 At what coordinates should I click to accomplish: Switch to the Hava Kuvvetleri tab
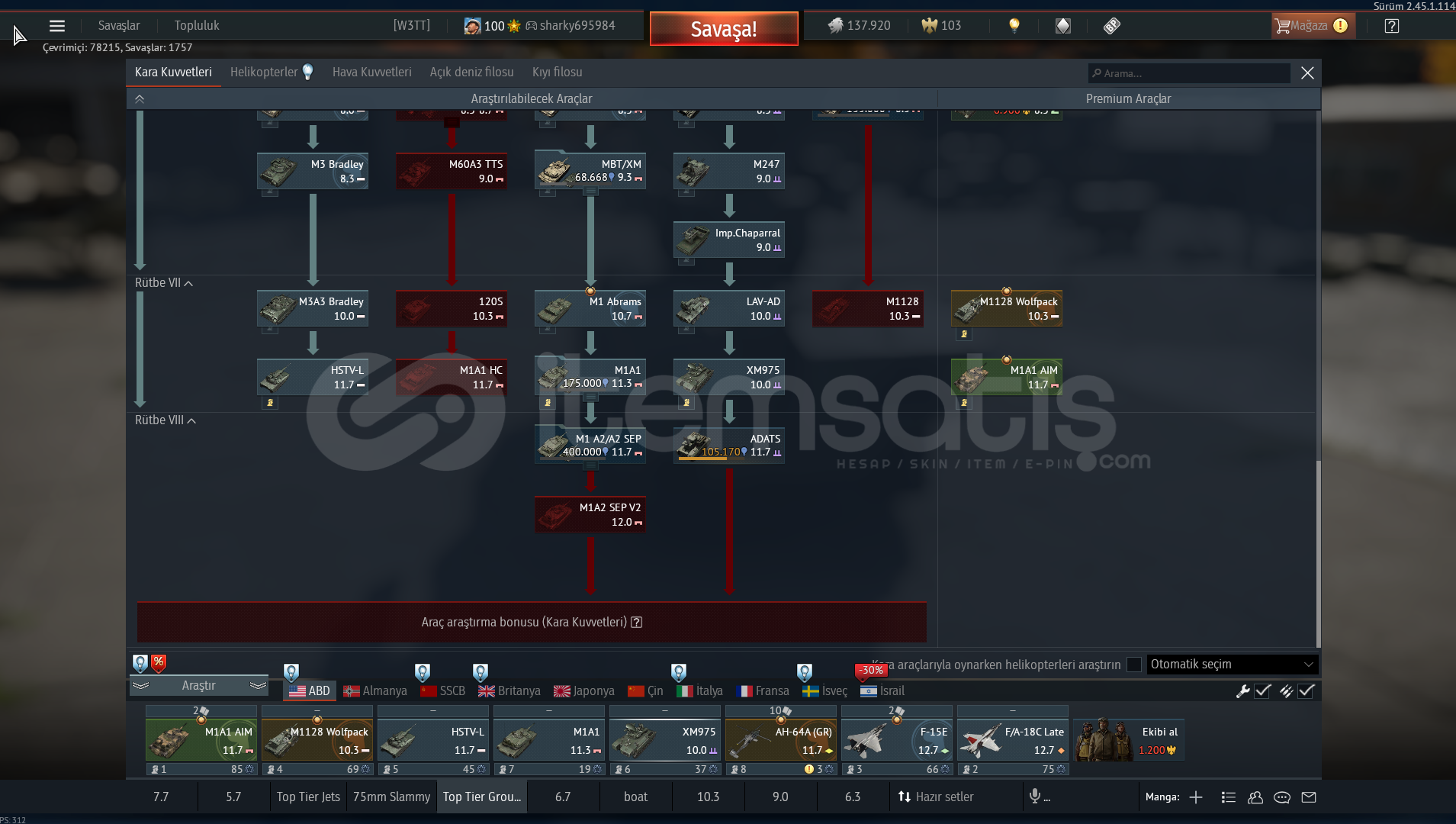(x=371, y=72)
